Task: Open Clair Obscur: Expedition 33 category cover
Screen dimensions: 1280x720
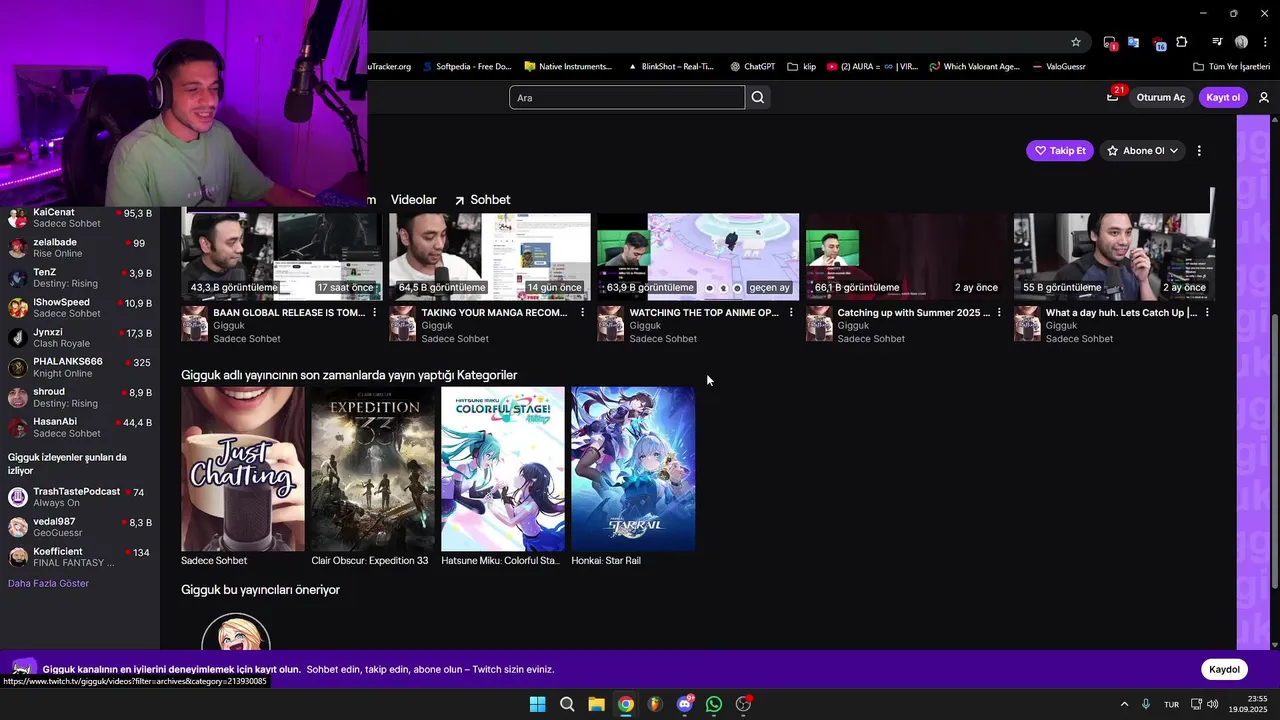Action: 373,469
